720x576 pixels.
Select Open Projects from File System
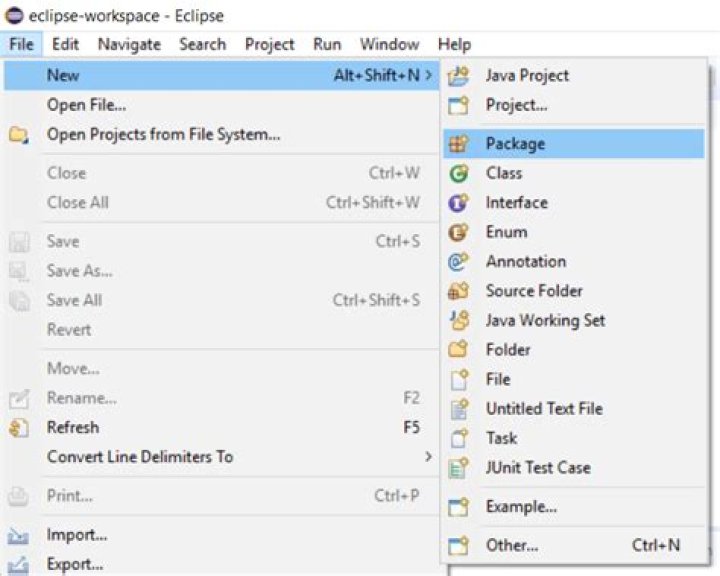click(x=163, y=134)
